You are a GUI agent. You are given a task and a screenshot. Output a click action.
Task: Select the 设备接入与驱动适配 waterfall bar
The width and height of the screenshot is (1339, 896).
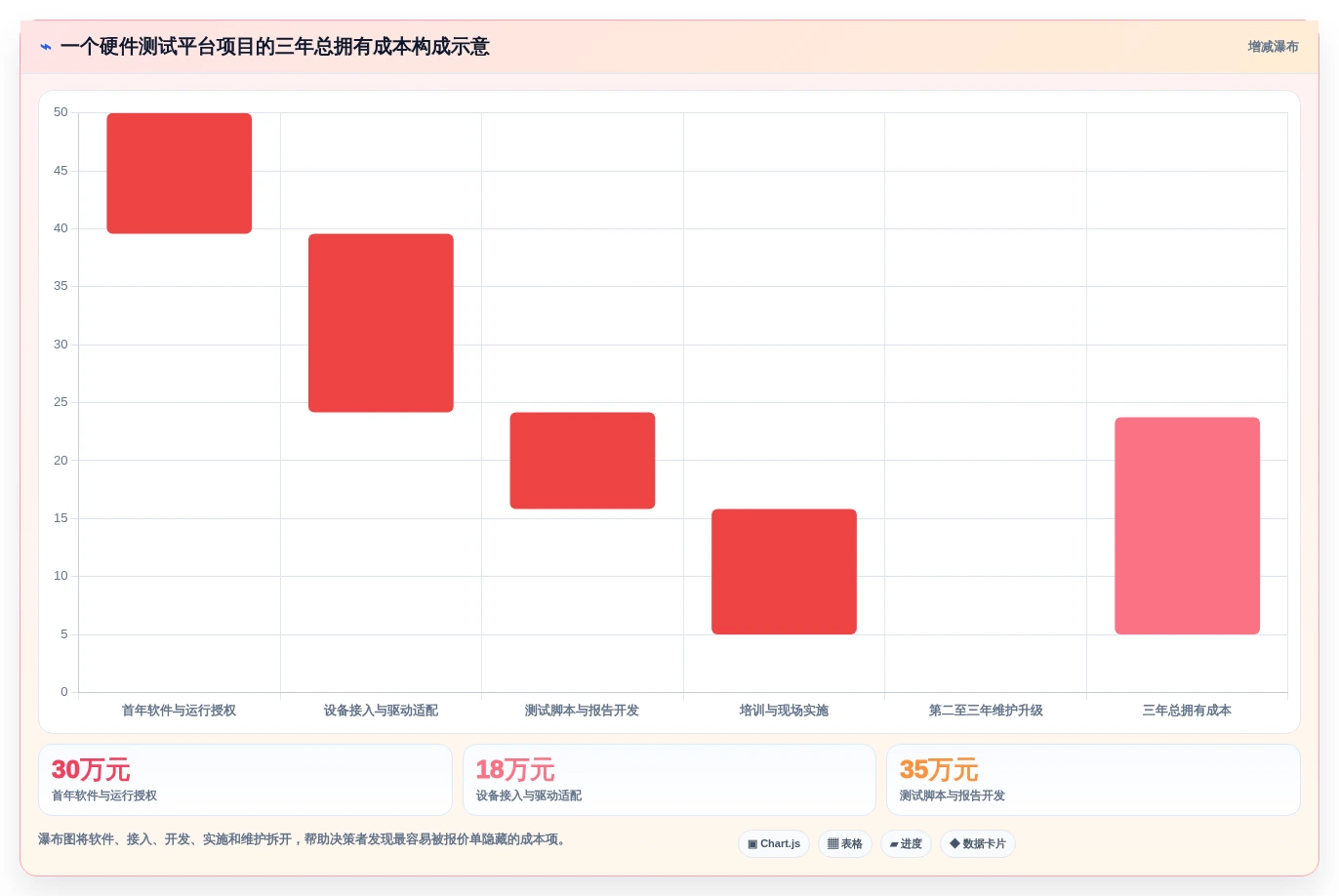(381, 323)
